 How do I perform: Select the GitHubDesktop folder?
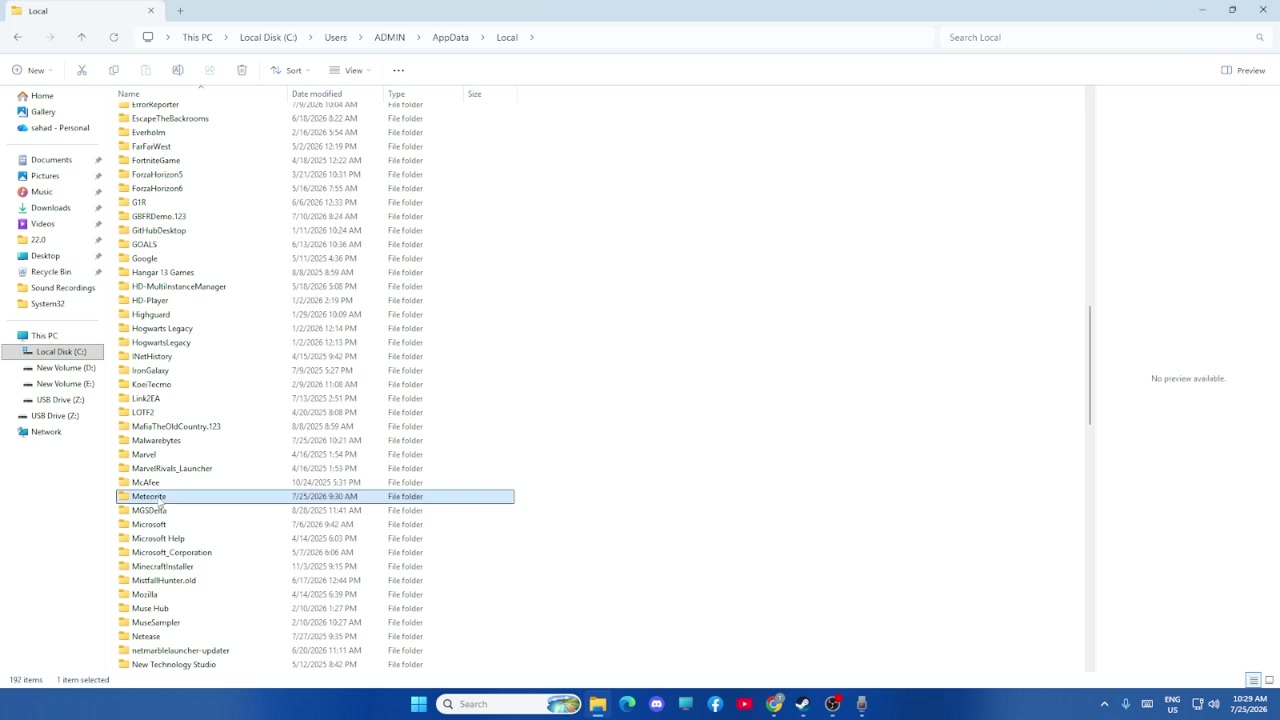(x=315, y=230)
